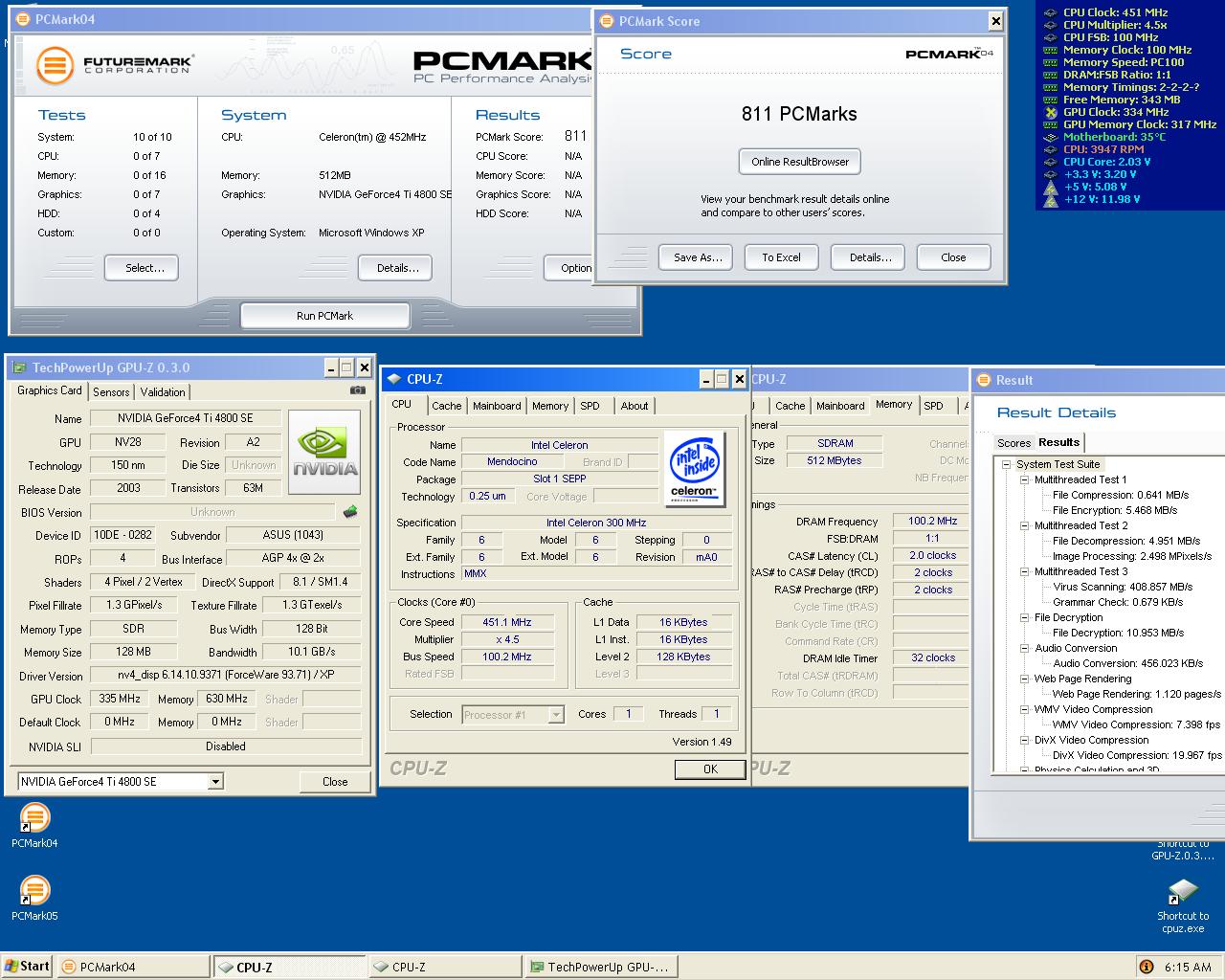Open the Mainboard tab in front CPU-Z
The height and width of the screenshot is (980, 1225).
(497, 406)
